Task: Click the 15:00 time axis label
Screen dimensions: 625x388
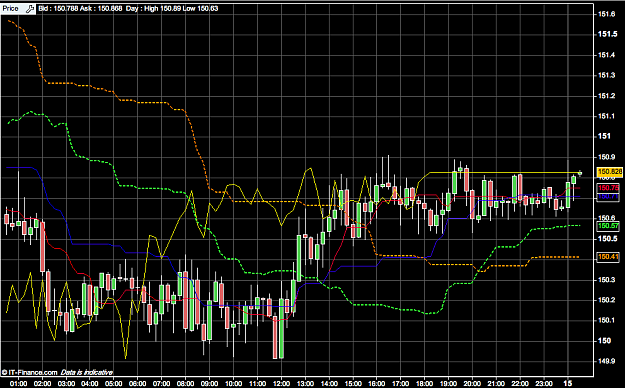Action: click(x=353, y=384)
